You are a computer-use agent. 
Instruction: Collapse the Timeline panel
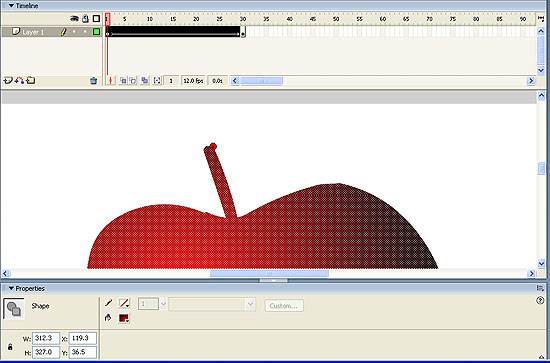11,6
